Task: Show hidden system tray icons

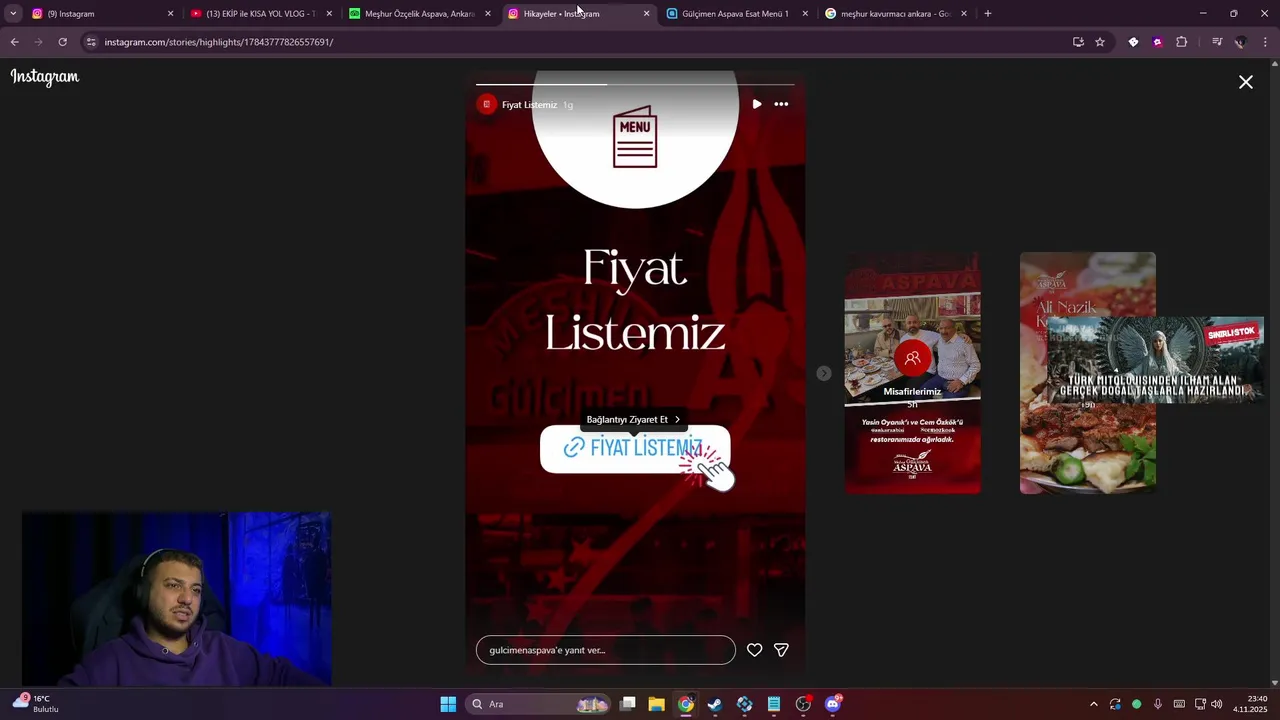Action: pyautogui.click(x=1093, y=704)
